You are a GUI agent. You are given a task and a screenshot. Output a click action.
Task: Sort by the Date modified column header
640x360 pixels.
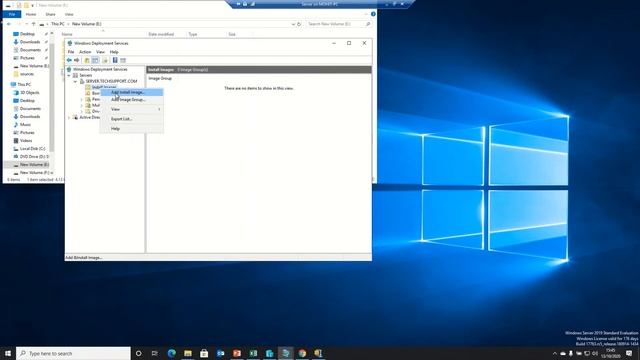pos(161,34)
